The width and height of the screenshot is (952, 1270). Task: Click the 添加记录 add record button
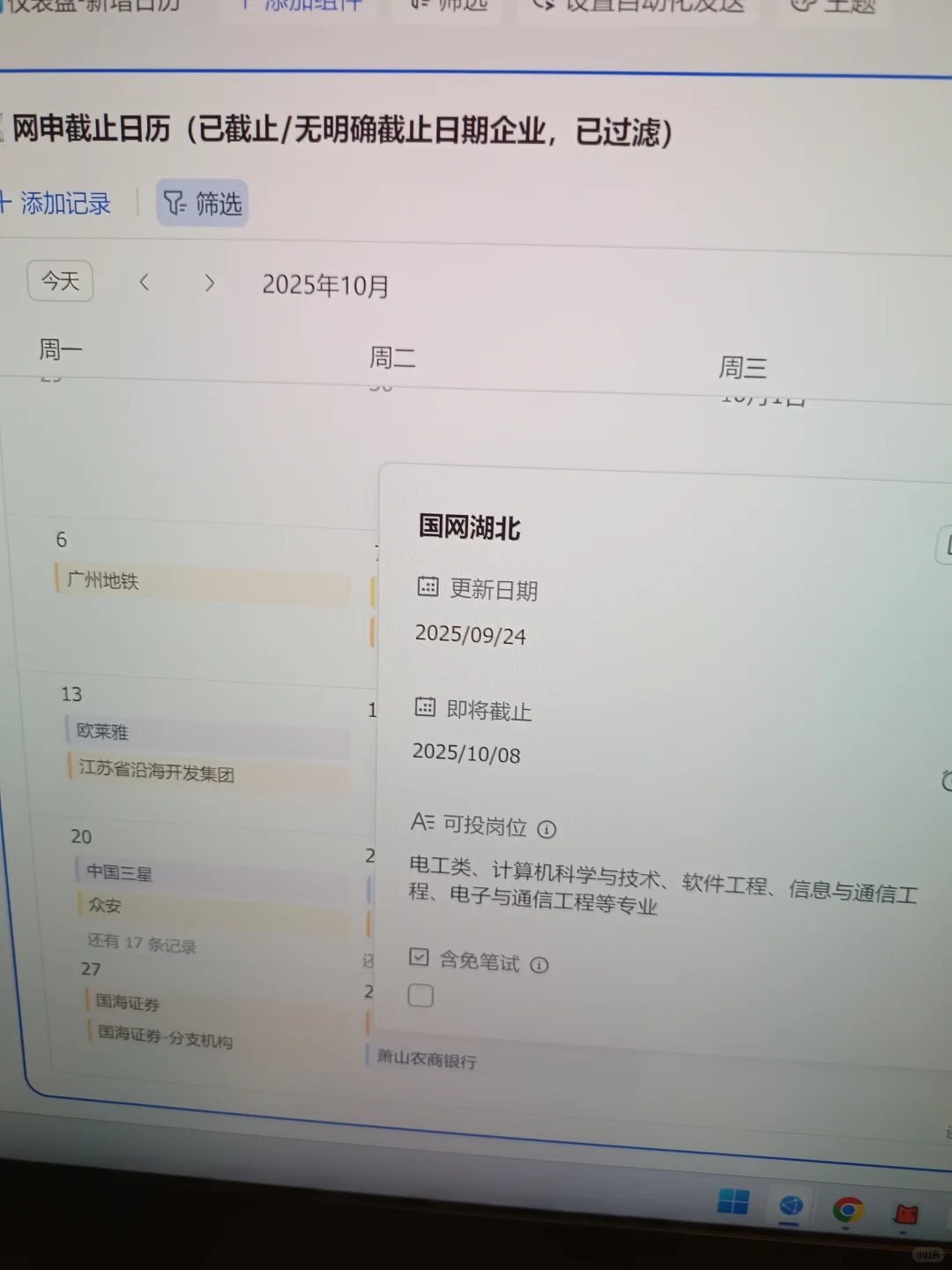pos(55,204)
